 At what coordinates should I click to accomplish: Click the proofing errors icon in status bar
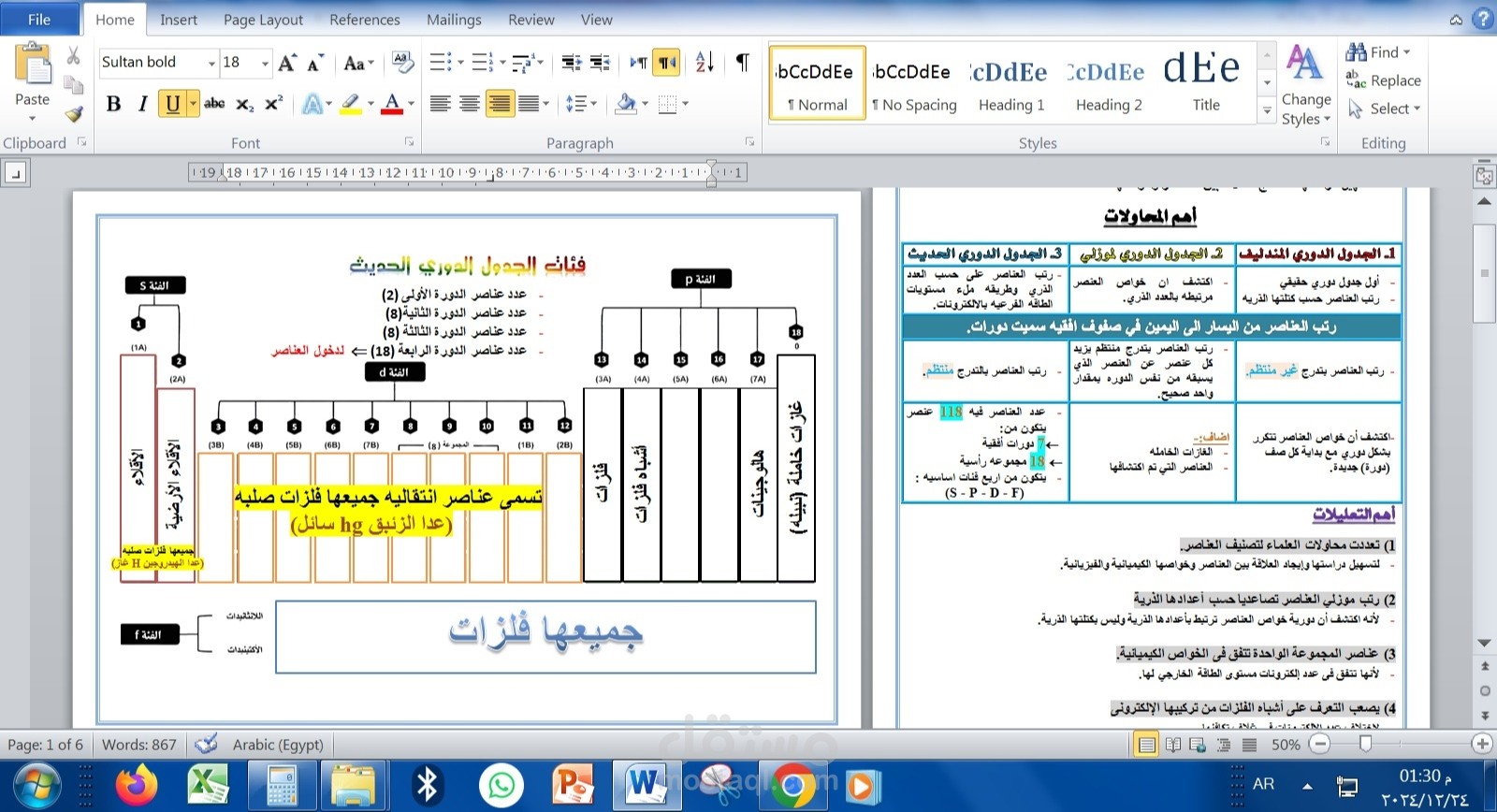click(206, 744)
